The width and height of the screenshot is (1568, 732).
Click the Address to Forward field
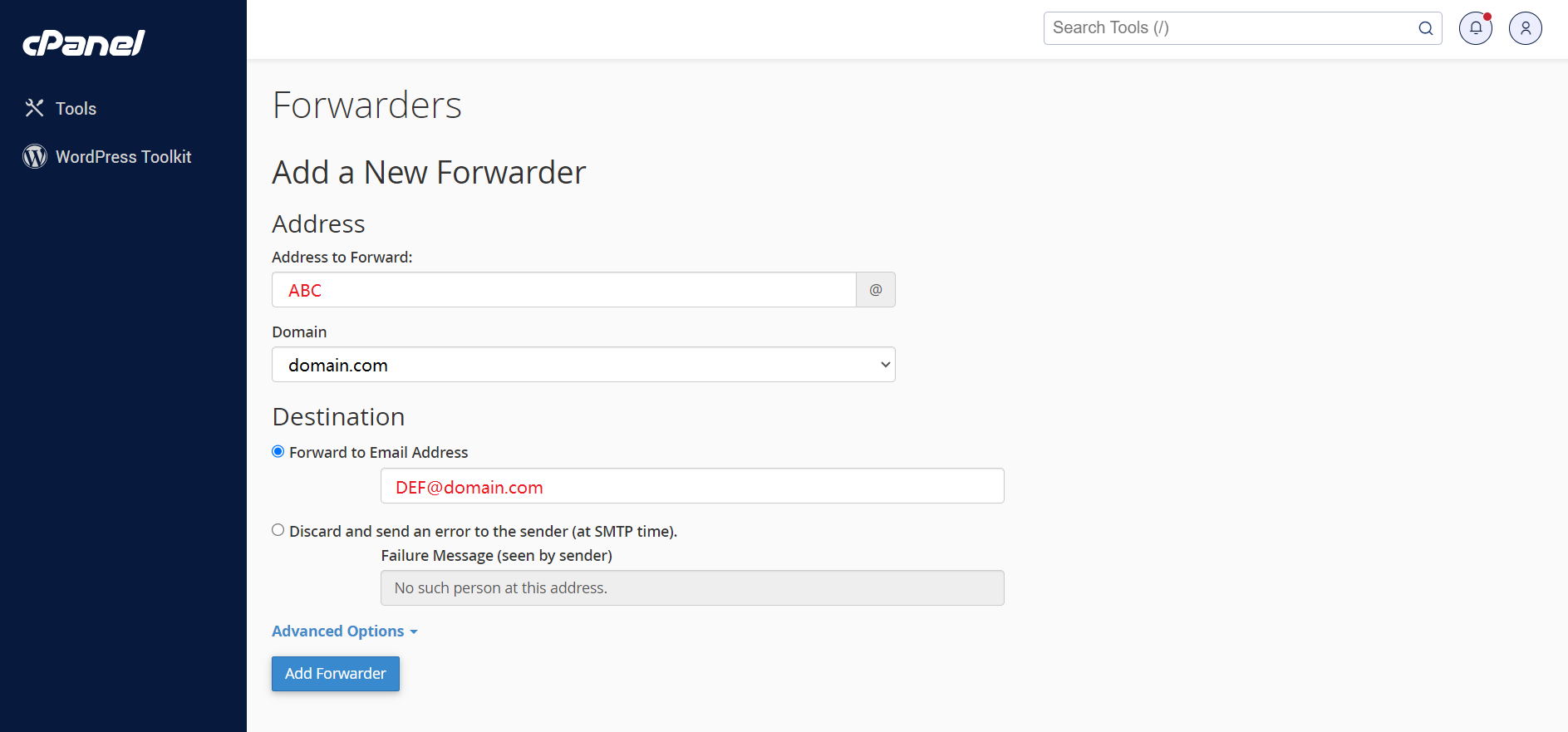(x=564, y=290)
